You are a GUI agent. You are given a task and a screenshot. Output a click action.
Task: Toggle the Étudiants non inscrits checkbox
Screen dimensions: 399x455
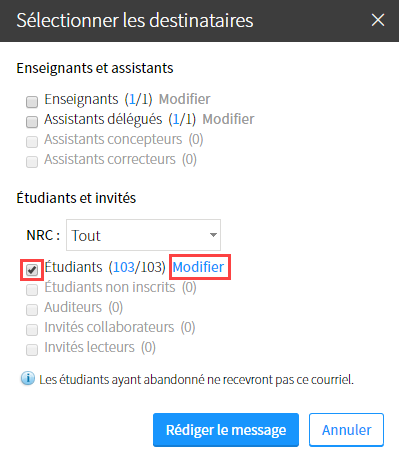(32, 290)
